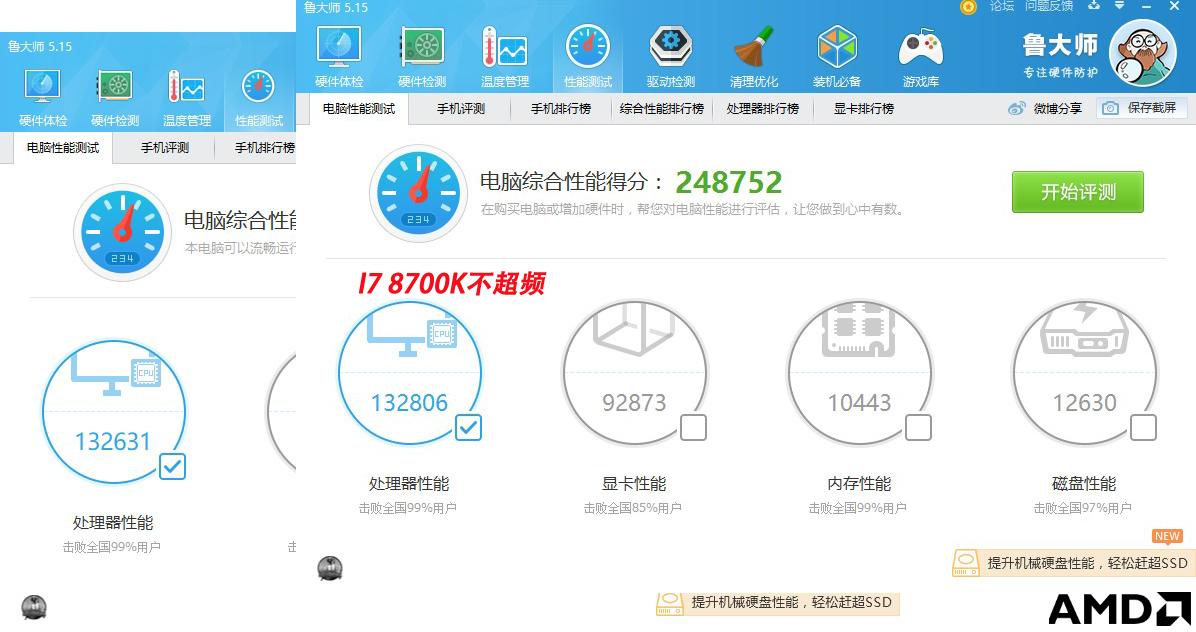
Task: Share results via 微博分享
Action: tap(1045, 108)
